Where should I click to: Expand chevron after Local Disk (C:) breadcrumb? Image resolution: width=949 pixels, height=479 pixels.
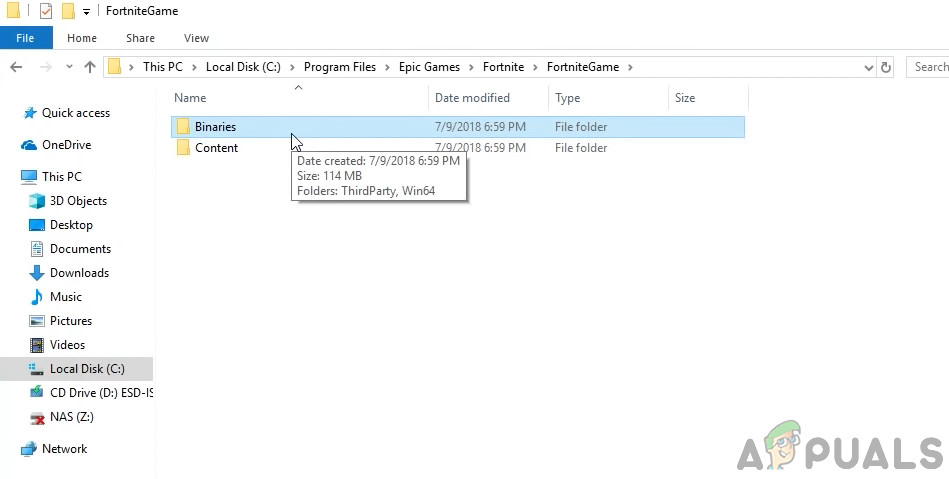(x=292, y=67)
